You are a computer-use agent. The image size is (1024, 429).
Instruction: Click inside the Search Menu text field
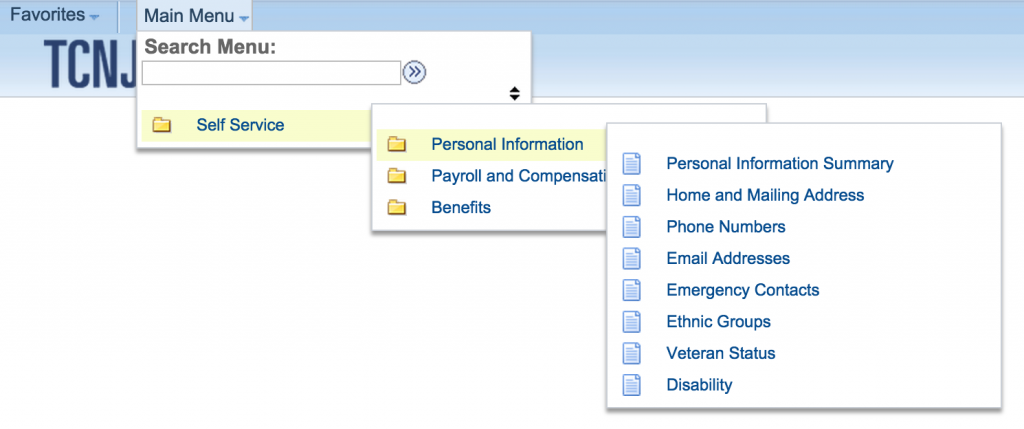tap(271, 73)
